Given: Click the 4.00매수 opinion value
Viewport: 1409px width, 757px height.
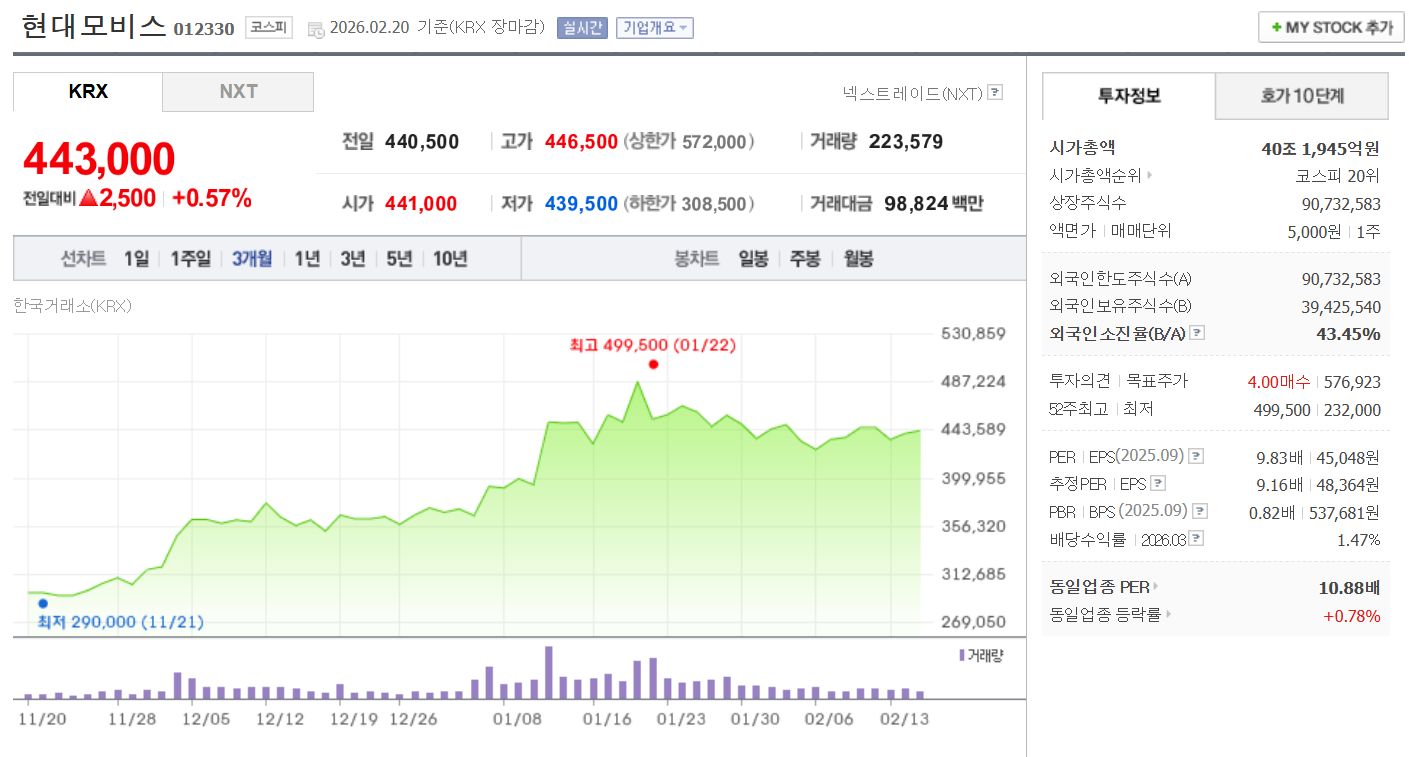Looking at the screenshot, I should [1279, 381].
